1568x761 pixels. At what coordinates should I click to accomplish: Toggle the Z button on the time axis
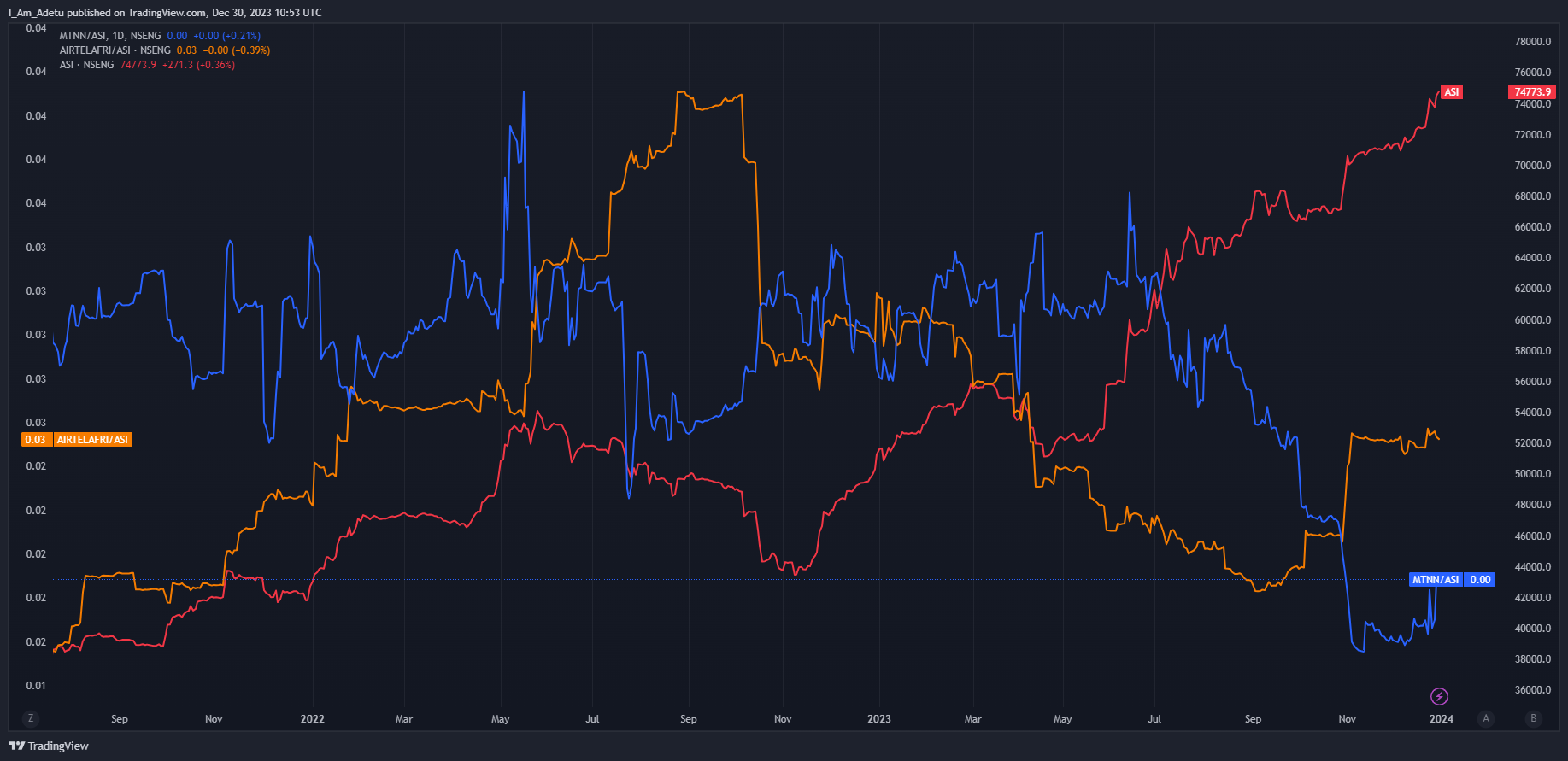[31, 718]
